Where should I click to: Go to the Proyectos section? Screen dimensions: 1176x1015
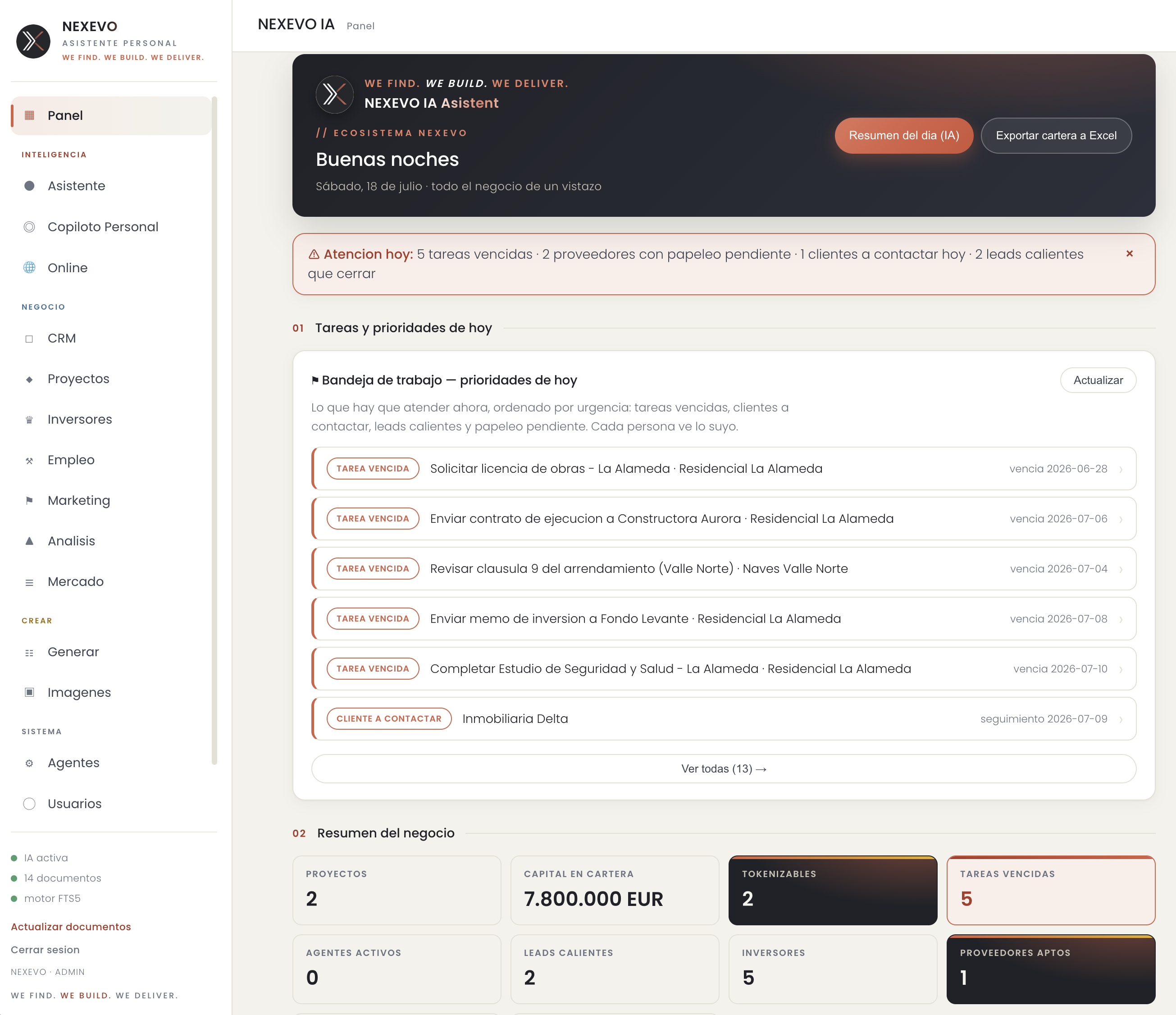pos(111,379)
